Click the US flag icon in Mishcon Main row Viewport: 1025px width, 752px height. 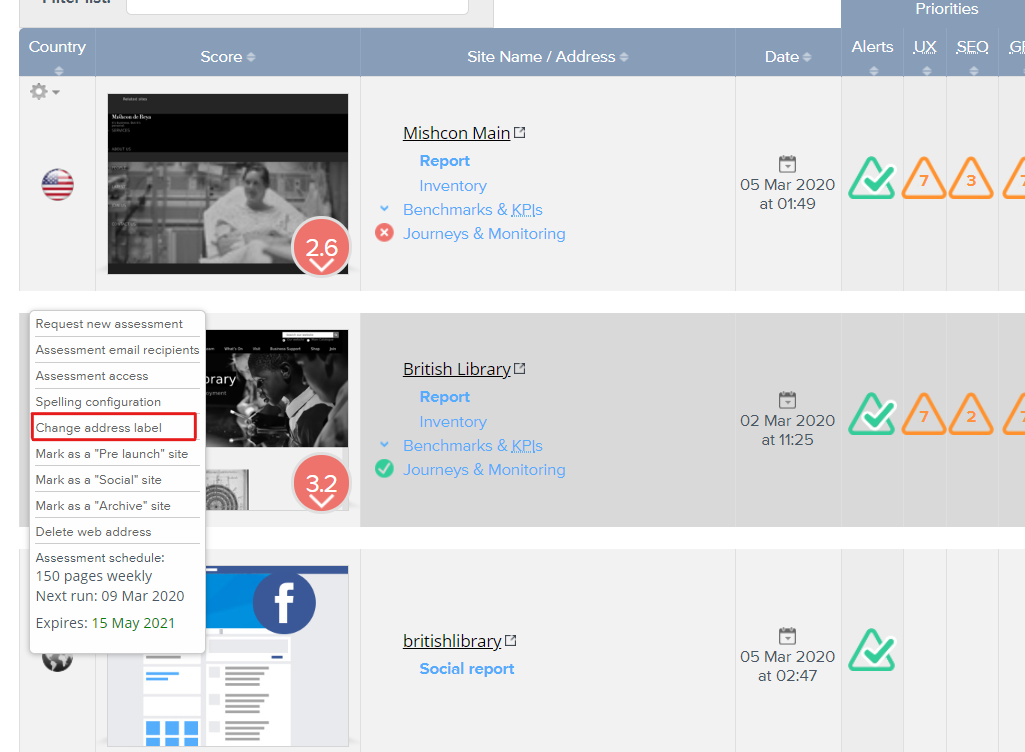click(x=58, y=184)
